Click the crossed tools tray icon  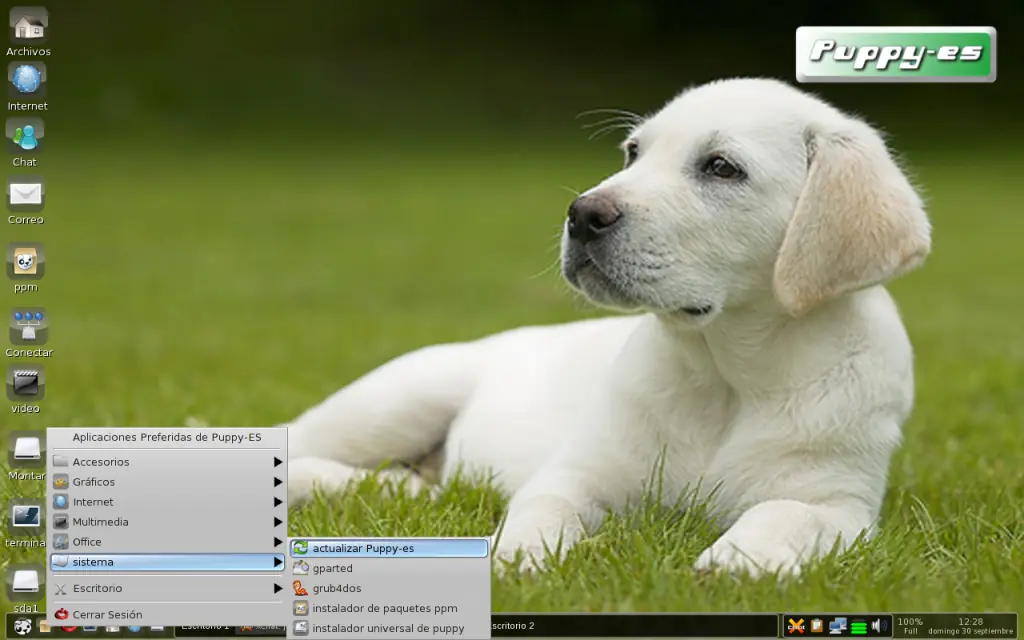(x=796, y=626)
